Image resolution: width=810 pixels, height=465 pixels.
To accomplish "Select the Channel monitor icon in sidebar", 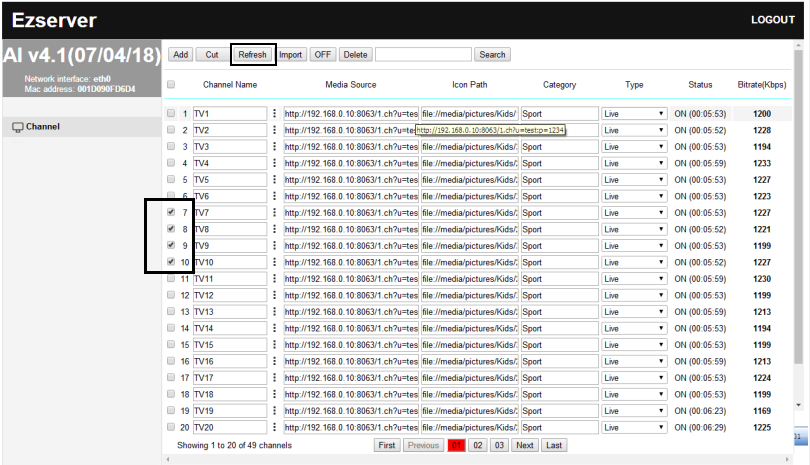I will [x=17, y=127].
